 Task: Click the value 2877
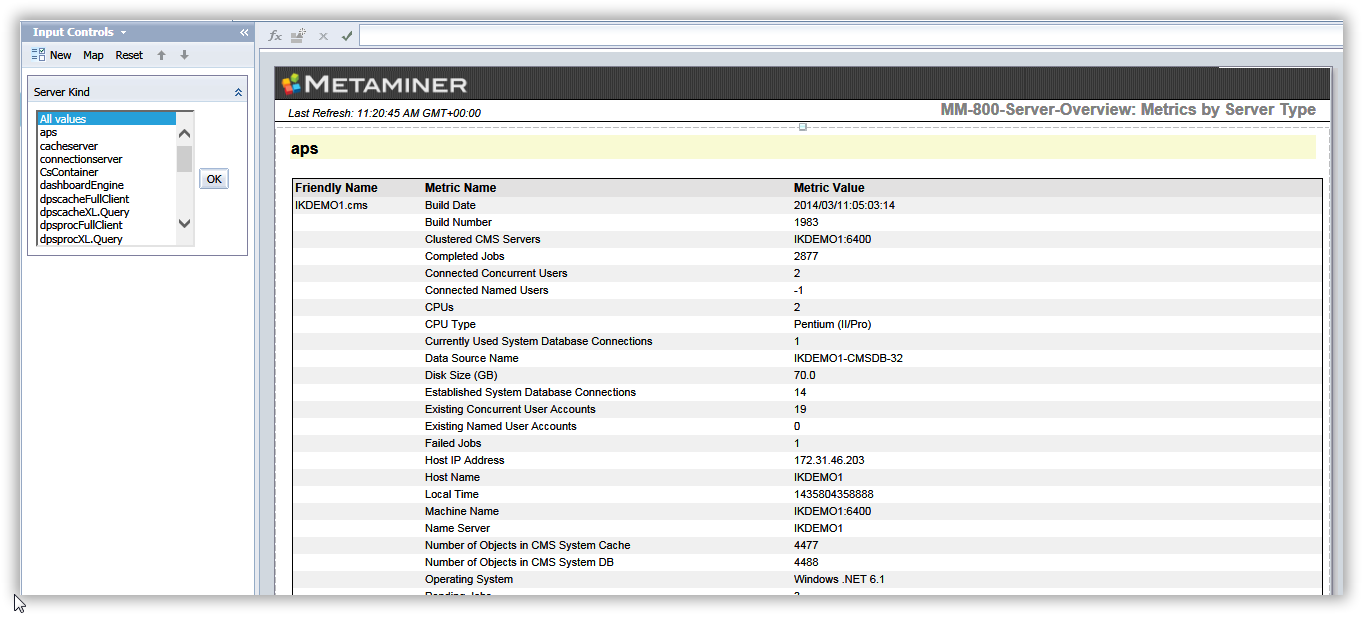point(806,256)
